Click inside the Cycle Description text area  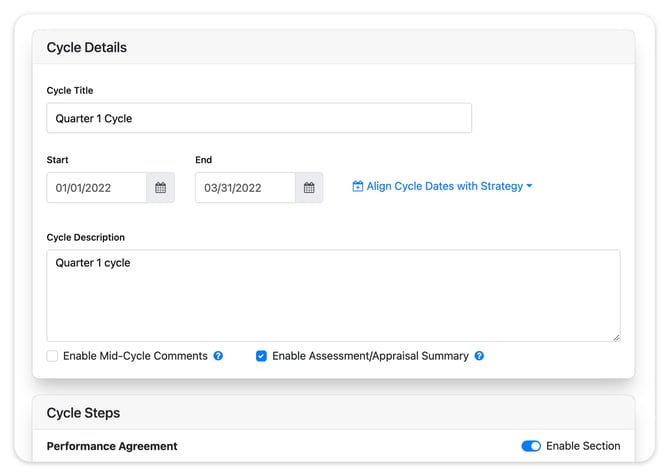point(333,295)
